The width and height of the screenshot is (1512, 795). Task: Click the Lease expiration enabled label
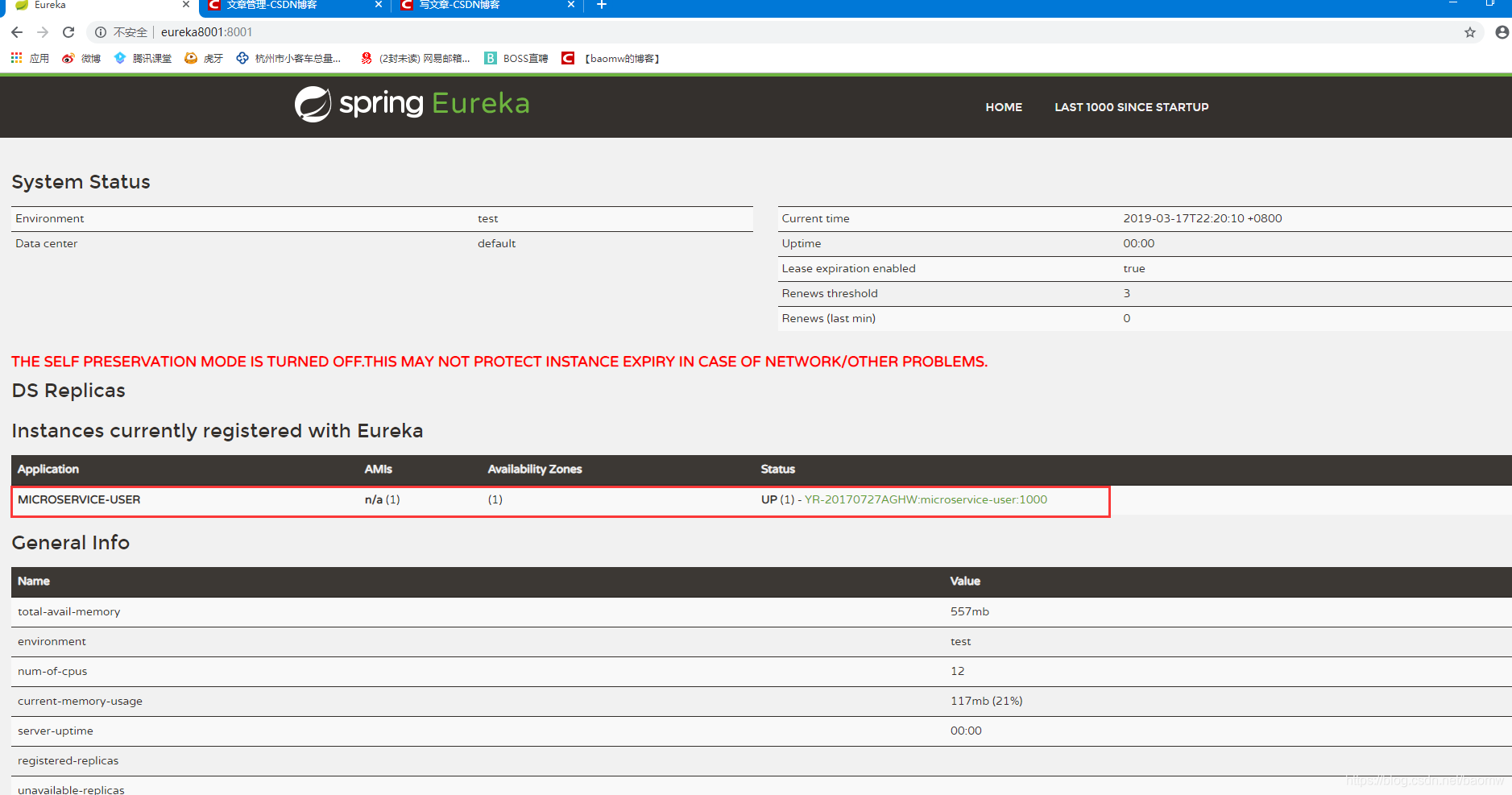[x=848, y=268]
